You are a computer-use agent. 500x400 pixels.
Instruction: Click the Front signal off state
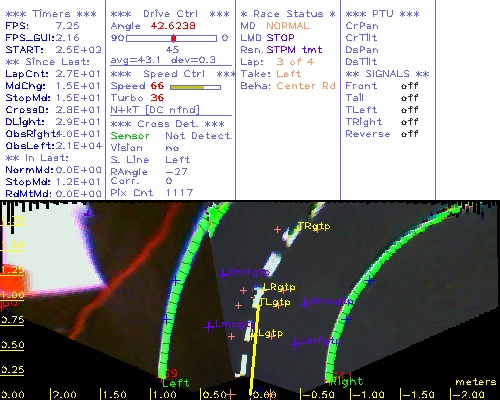(410, 86)
